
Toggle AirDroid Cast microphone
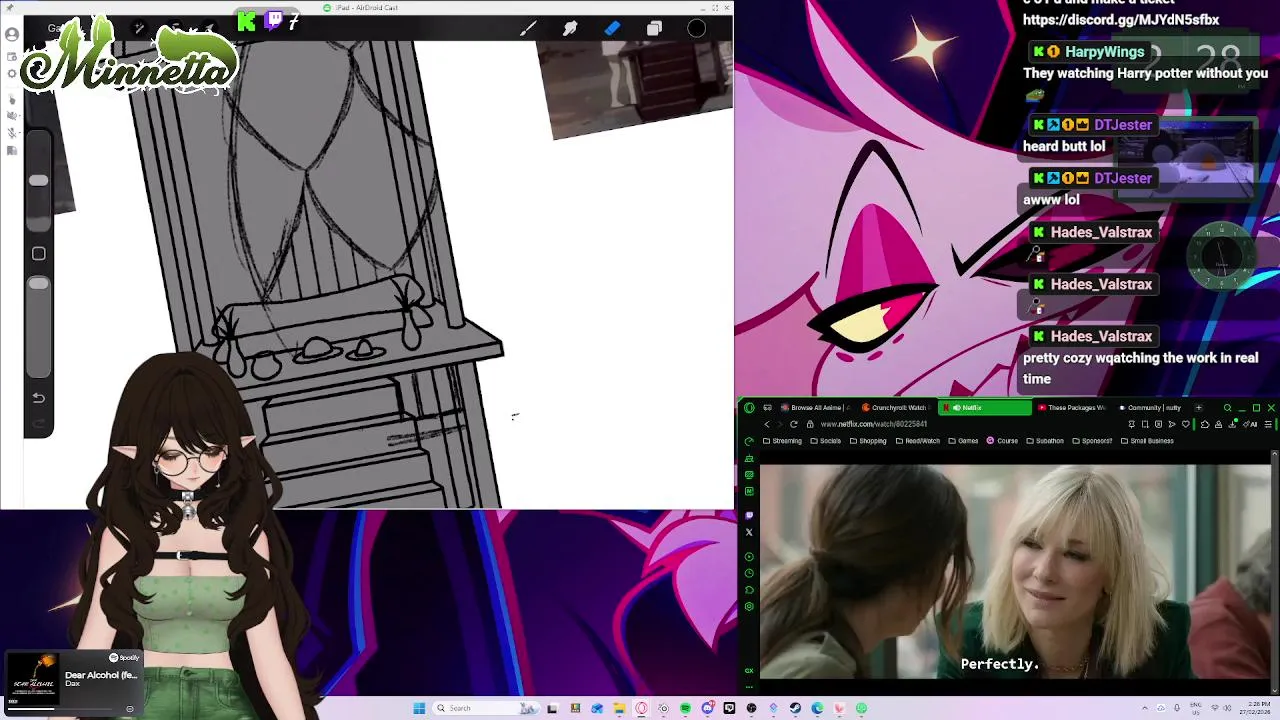(x=12, y=132)
